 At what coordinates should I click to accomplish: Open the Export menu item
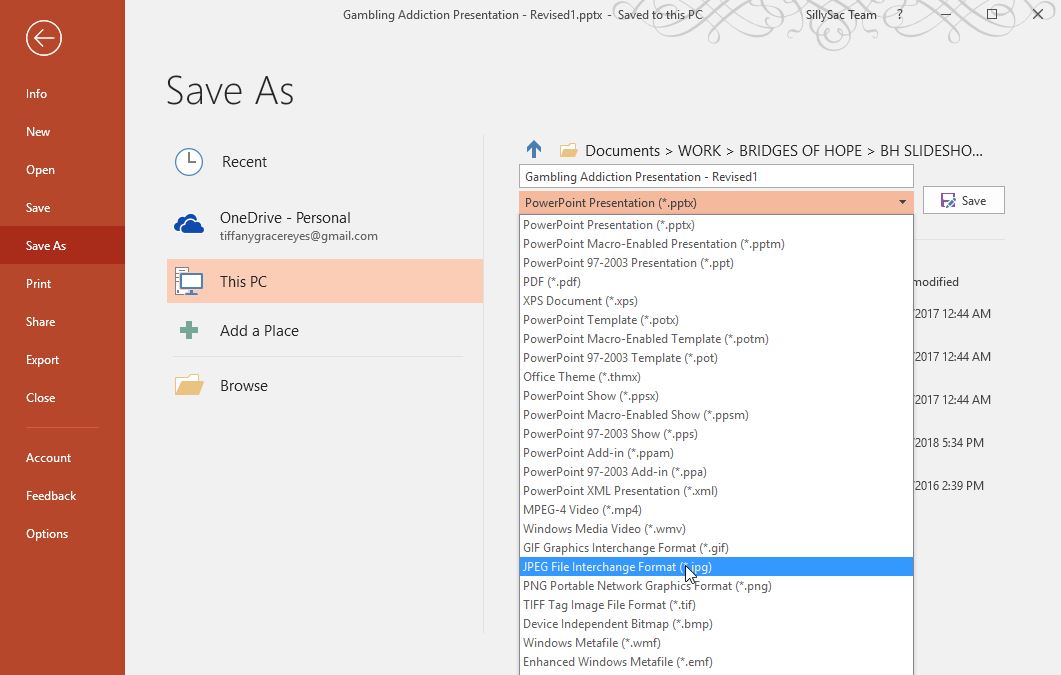click(x=43, y=360)
